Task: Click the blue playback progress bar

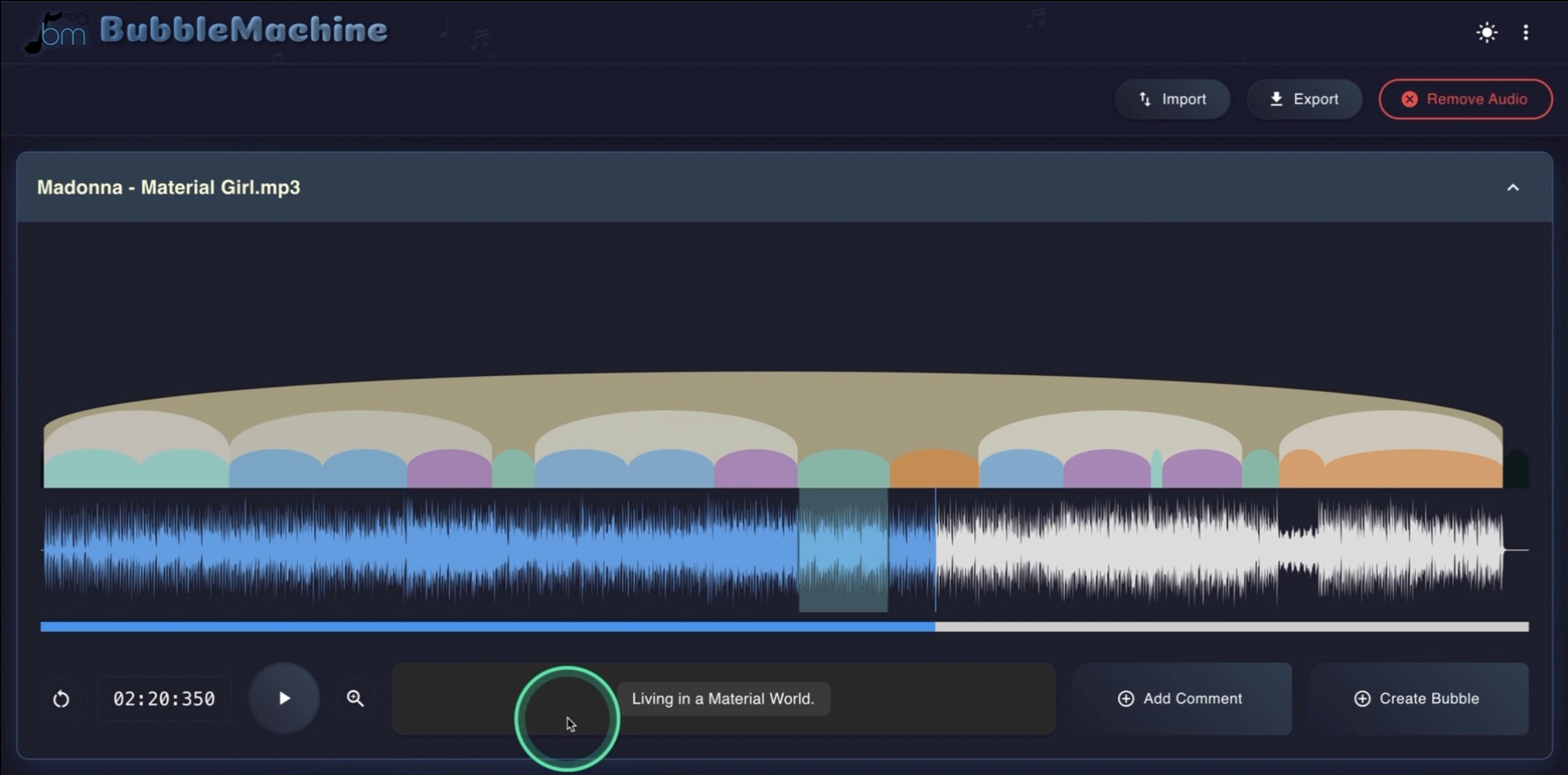Action: (487, 626)
